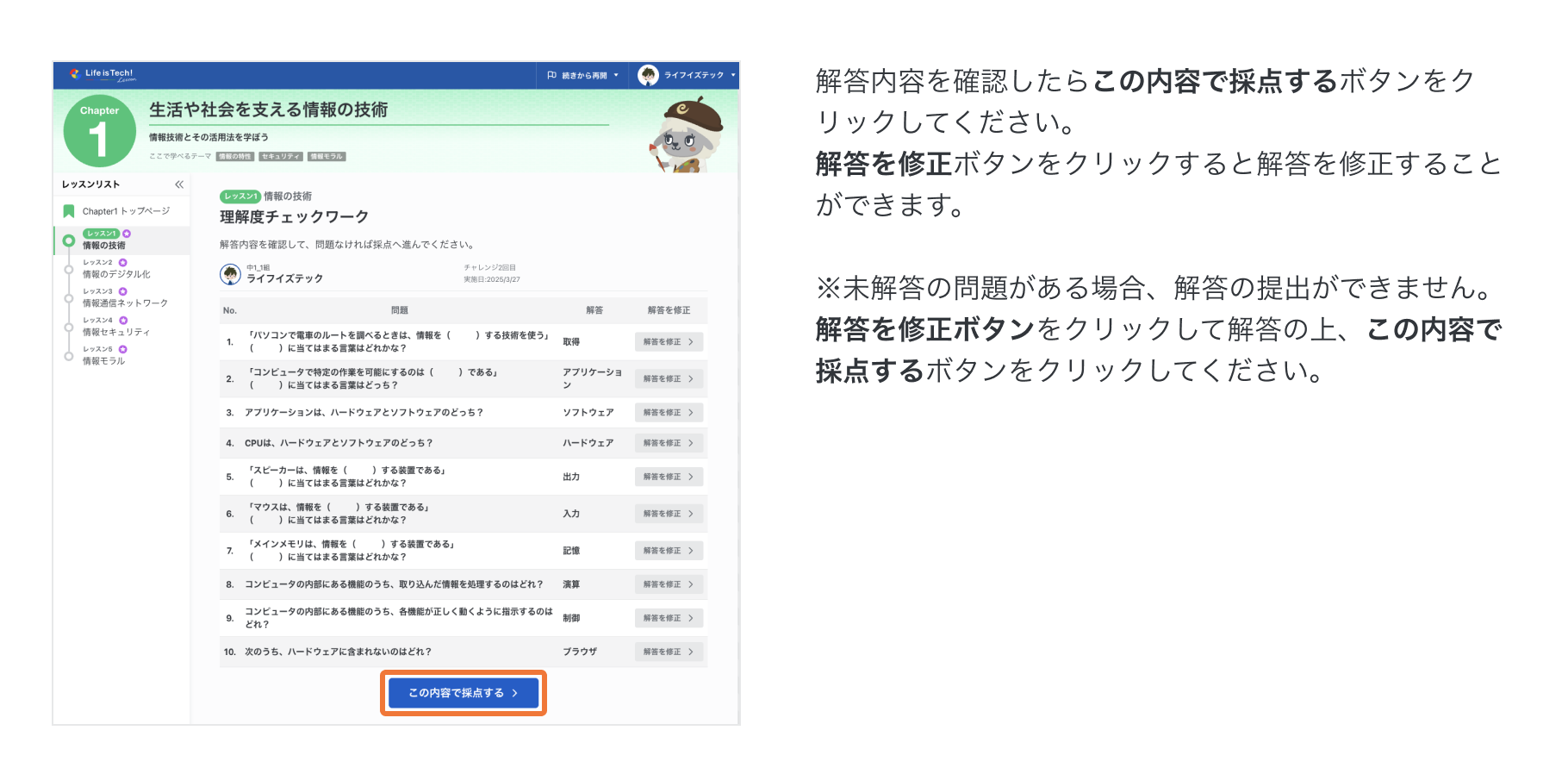Click the purple star badge next to レッスン4

point(122,320)
